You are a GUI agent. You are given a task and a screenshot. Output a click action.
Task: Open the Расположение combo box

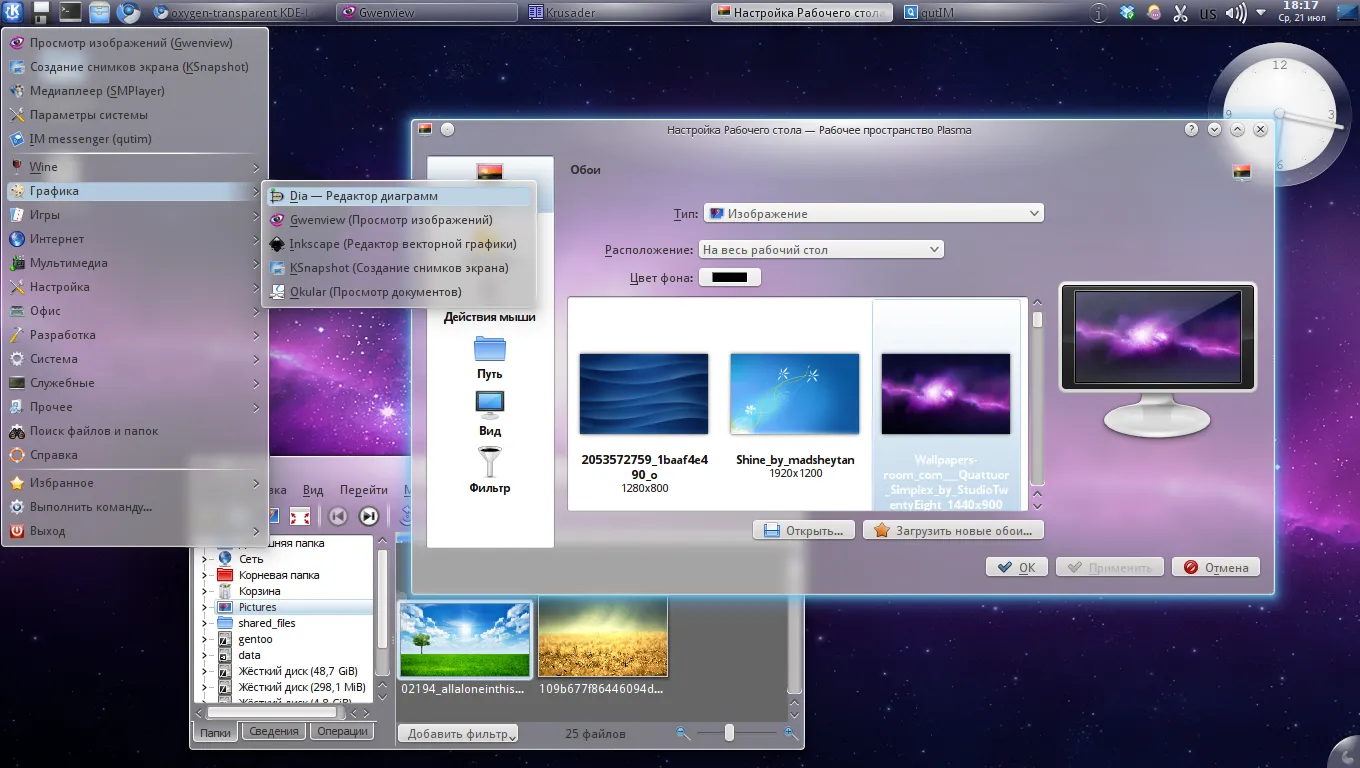(x=820, y=249)
